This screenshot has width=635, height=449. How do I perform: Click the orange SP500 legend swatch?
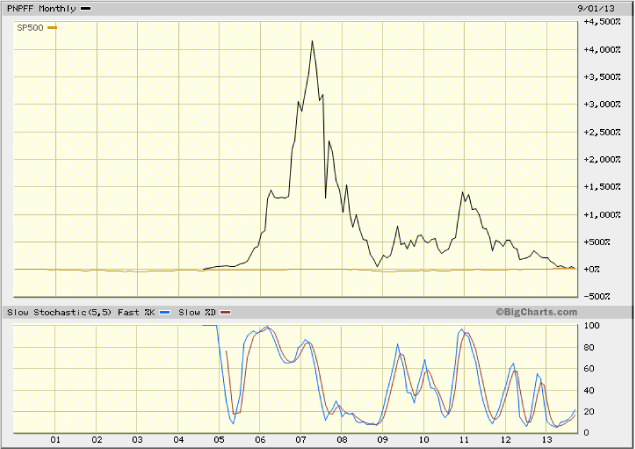52,27
